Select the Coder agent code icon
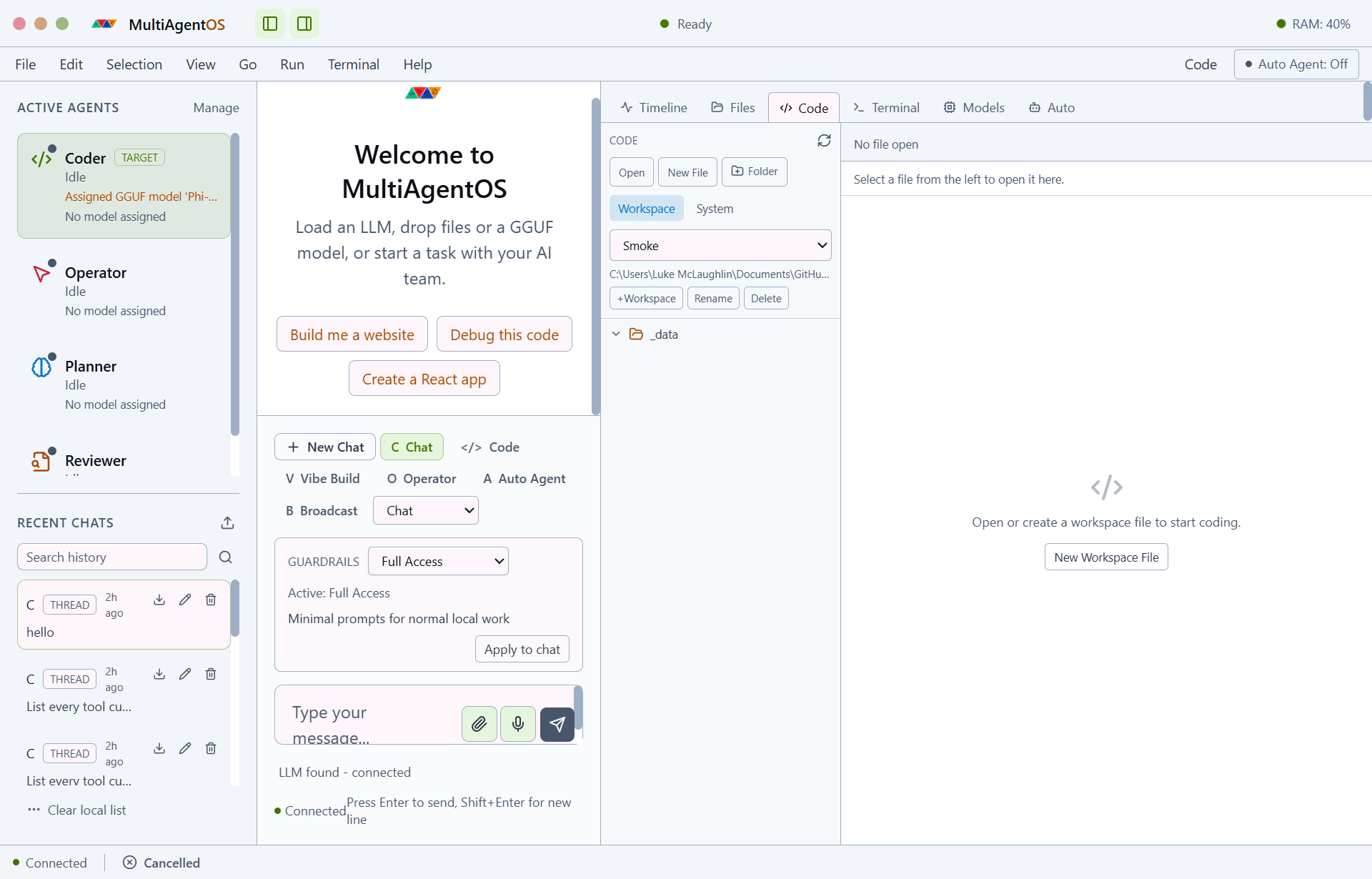 coord(41,159)
